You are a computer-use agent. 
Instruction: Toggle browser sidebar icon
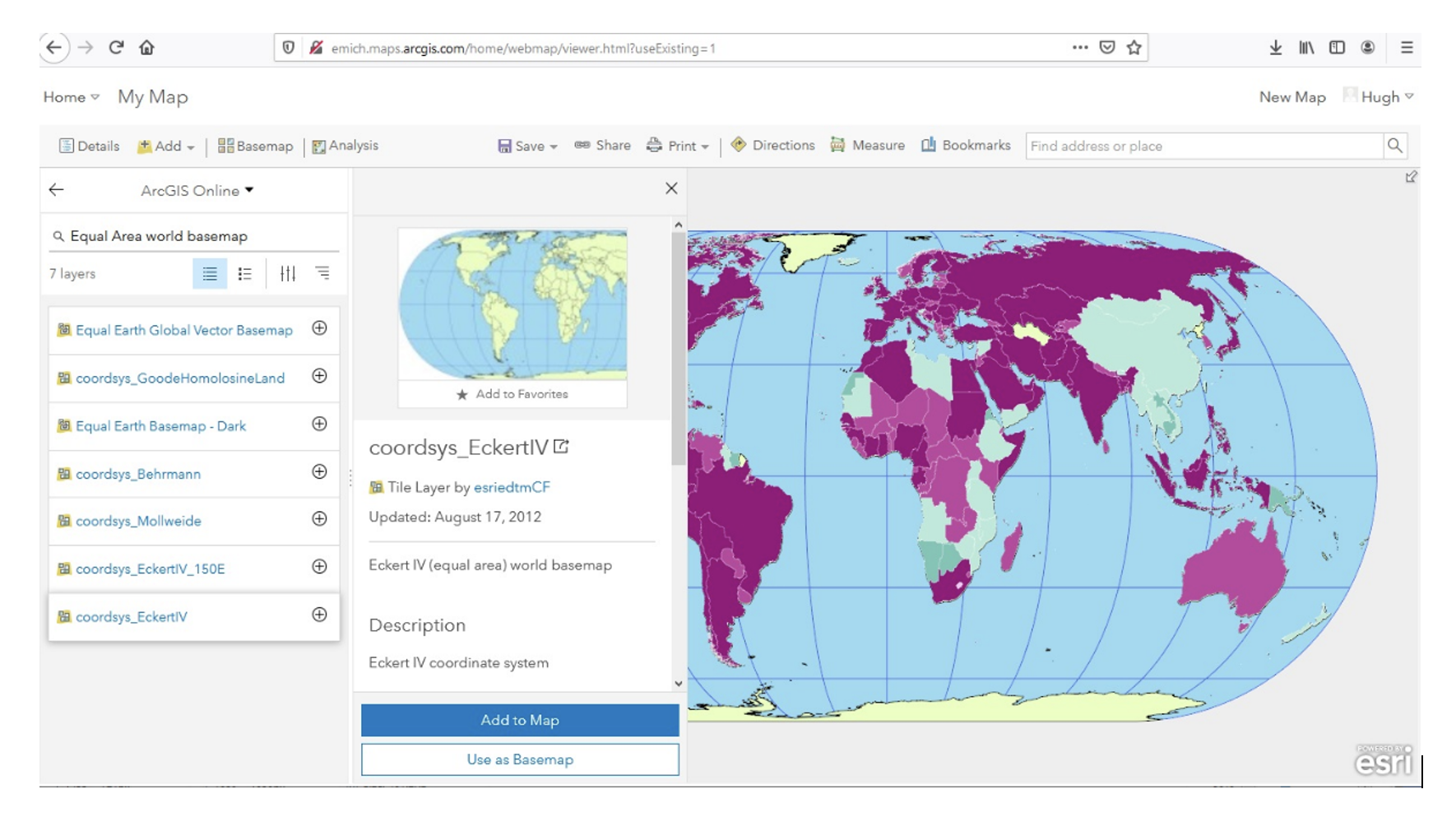(x=1338, y=48)
